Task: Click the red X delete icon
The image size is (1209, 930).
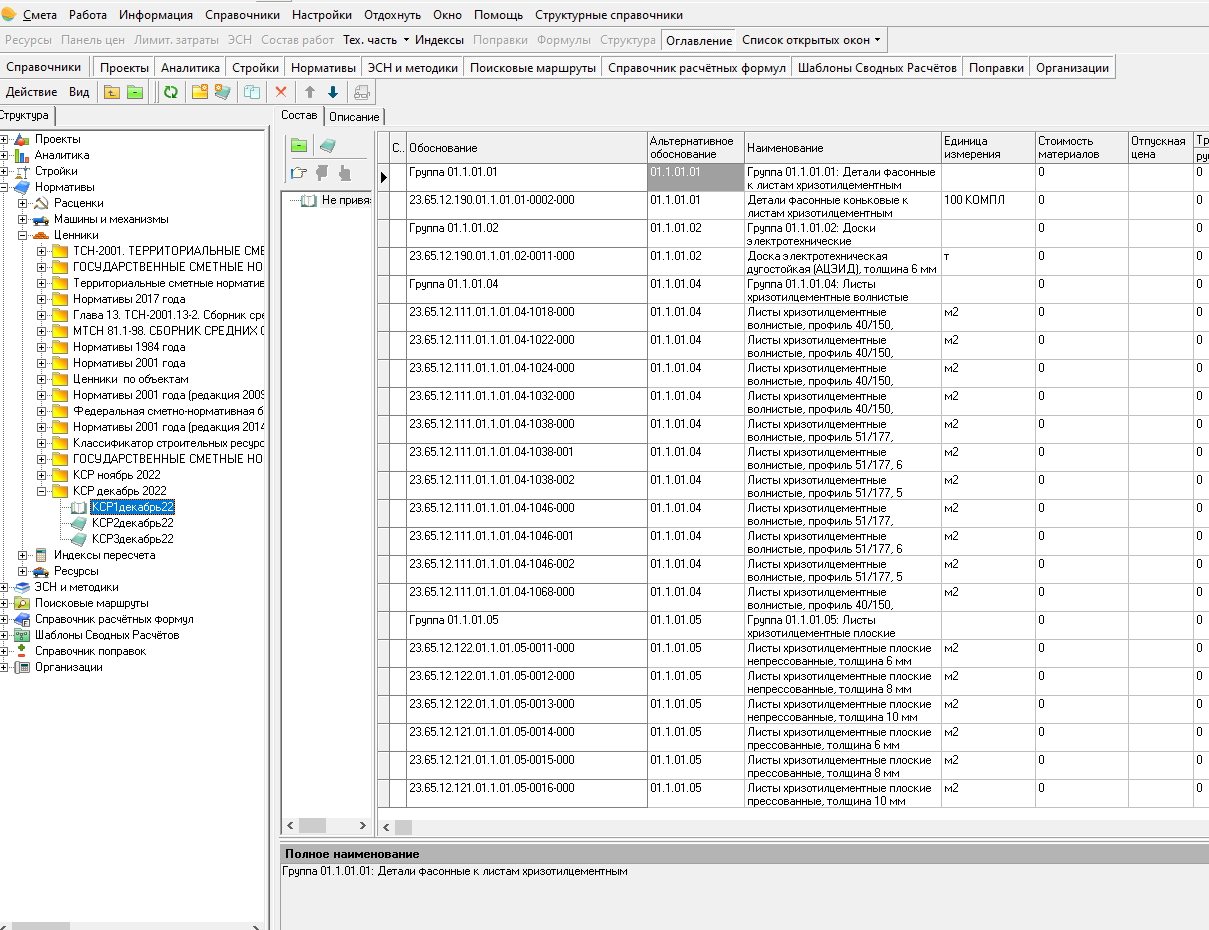Action: pos(281,92)
